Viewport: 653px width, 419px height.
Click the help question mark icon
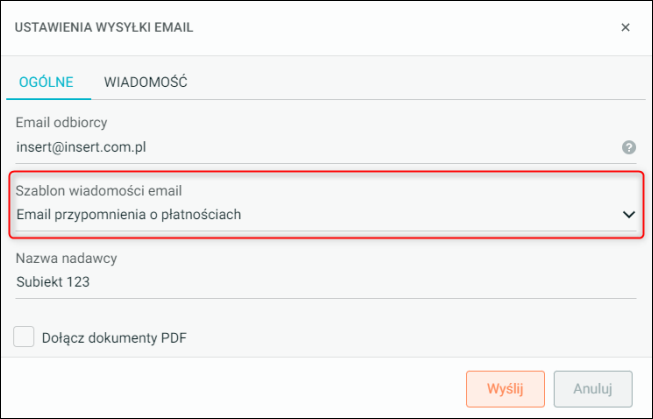(629, 147)
